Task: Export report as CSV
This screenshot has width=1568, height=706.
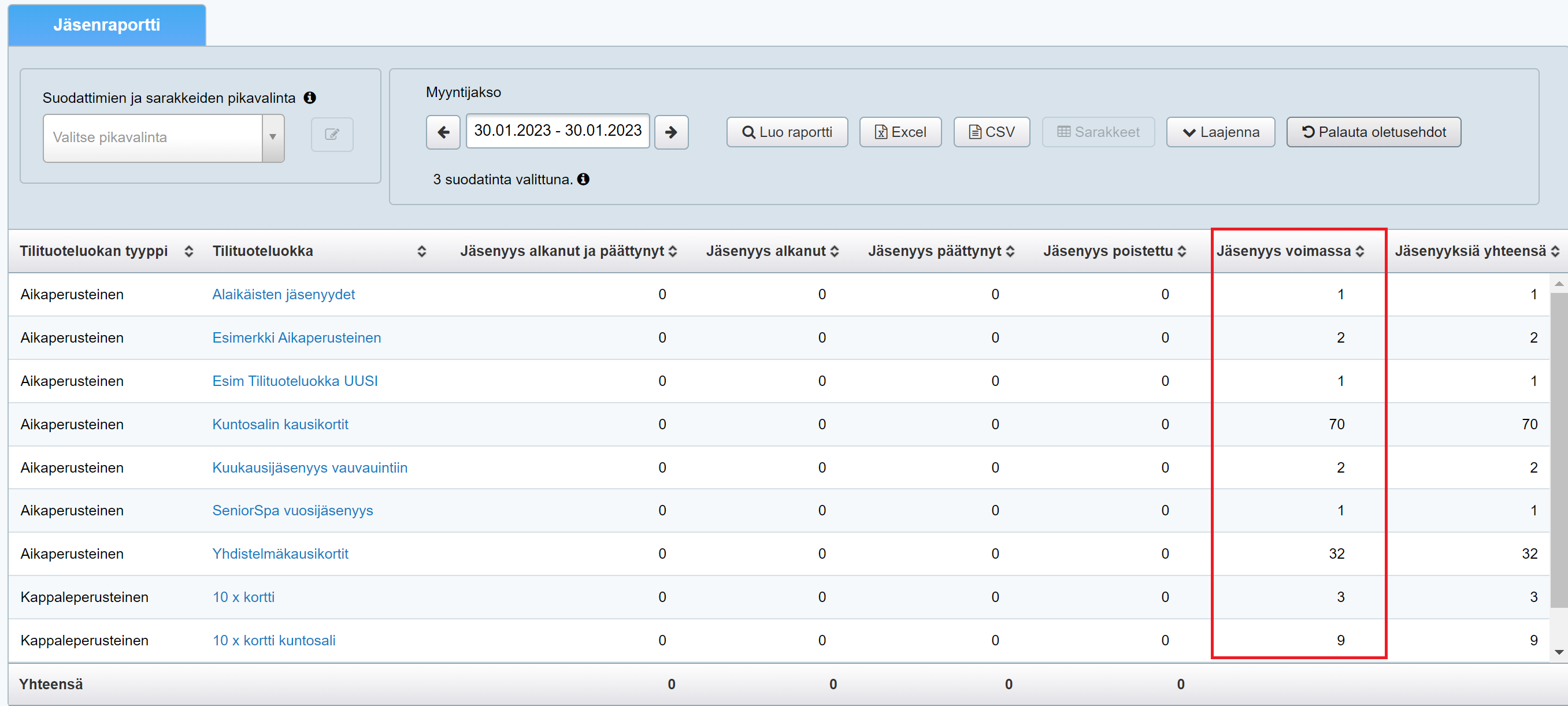Action: point(991,132)
